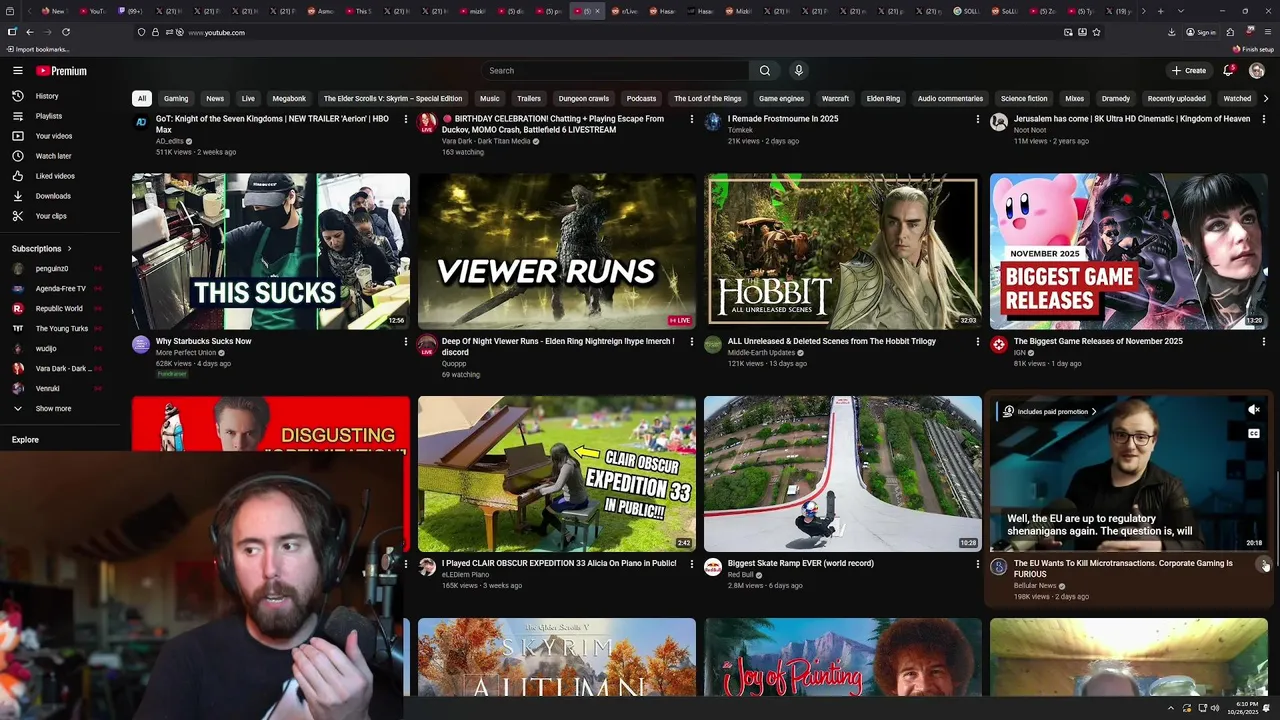Open options for Clair Obscur piano video
1280x720 pixels.
click(x=691, y=564)
